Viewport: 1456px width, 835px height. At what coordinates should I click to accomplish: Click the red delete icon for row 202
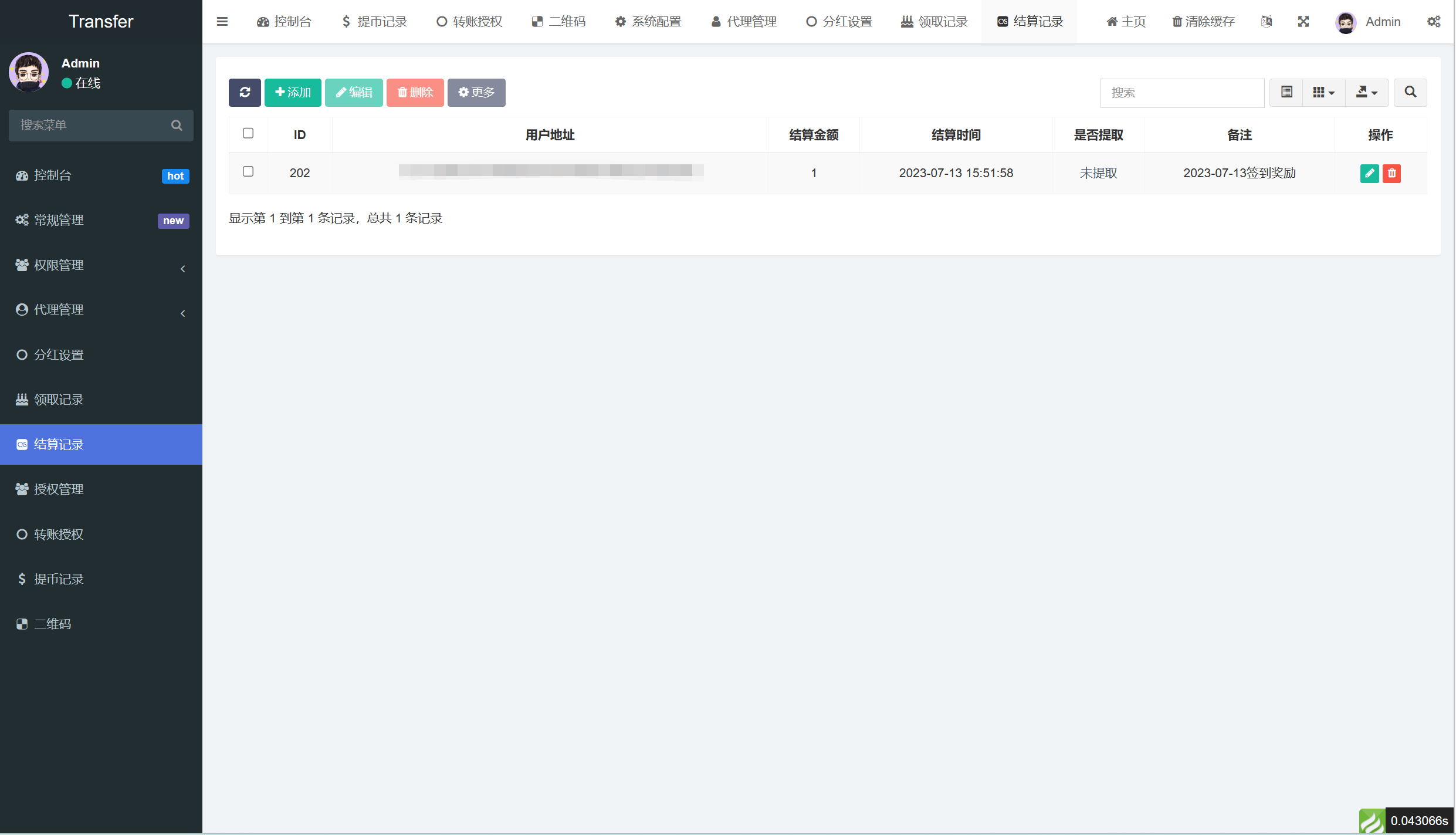(x=1391, y=173)
